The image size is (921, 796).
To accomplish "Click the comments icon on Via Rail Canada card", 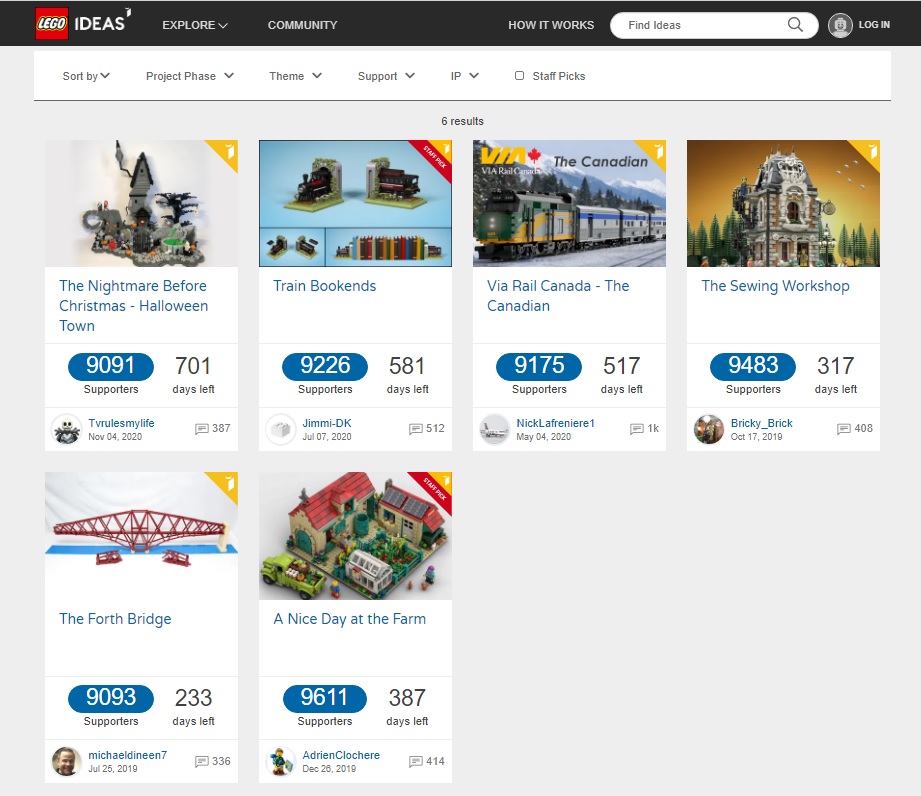I will pyautogui.click(x=637, y=429).
